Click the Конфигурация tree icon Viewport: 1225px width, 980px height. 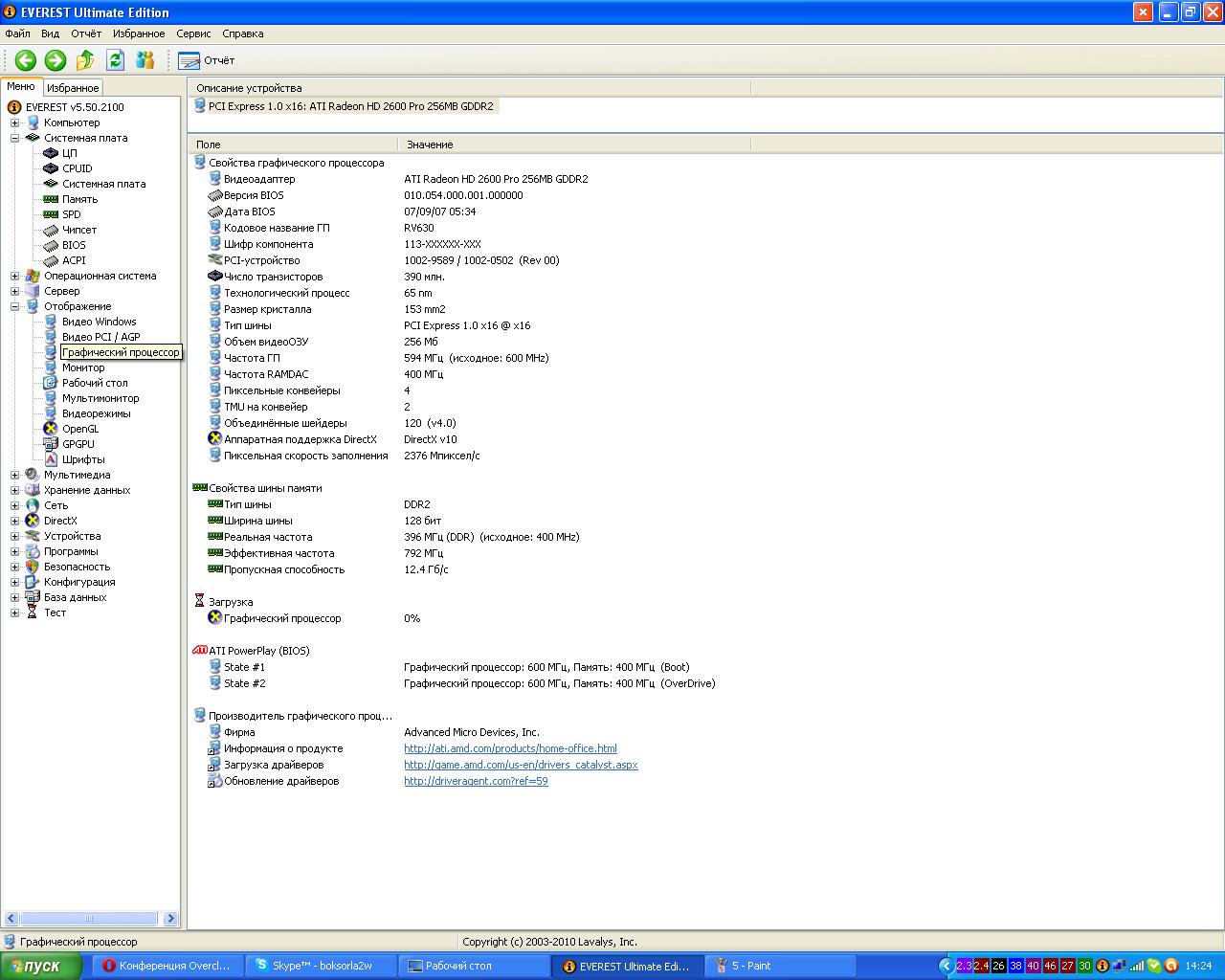point(33,582)
